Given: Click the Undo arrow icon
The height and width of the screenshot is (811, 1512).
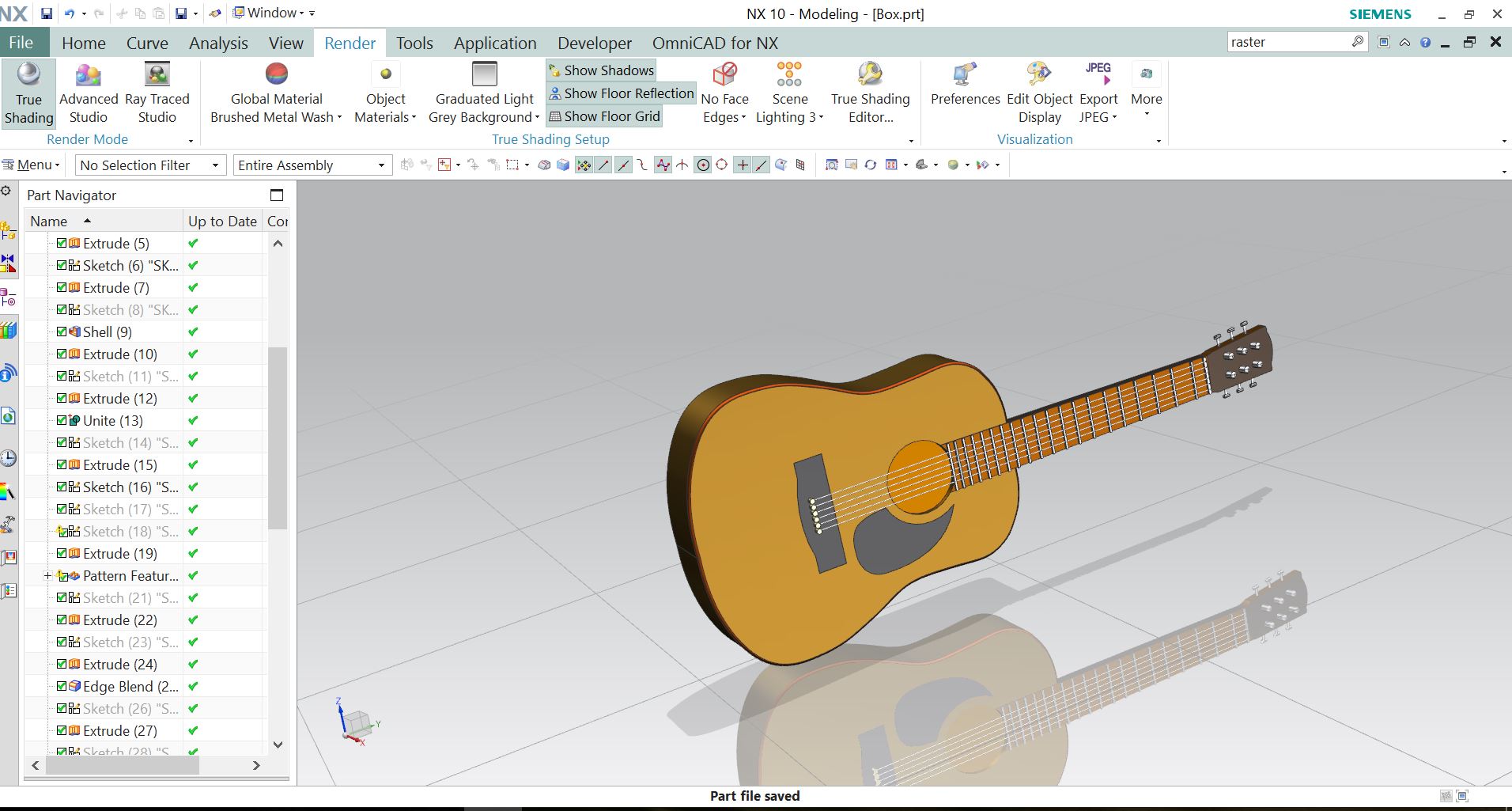Looking at the screenshot, I should point(70,13).
